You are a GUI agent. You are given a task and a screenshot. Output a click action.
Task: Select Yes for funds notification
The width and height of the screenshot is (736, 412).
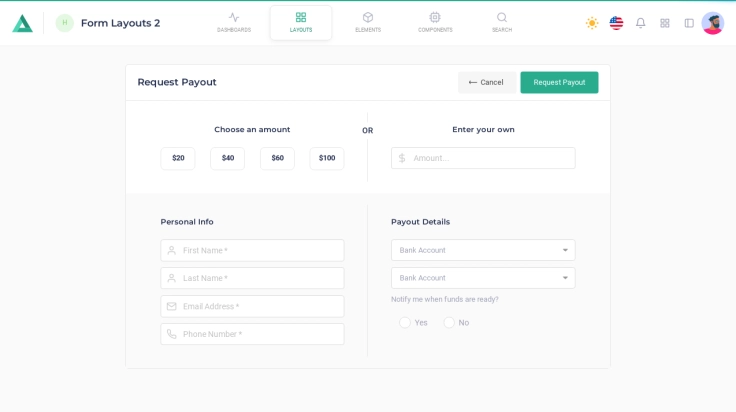coord(405,323)
